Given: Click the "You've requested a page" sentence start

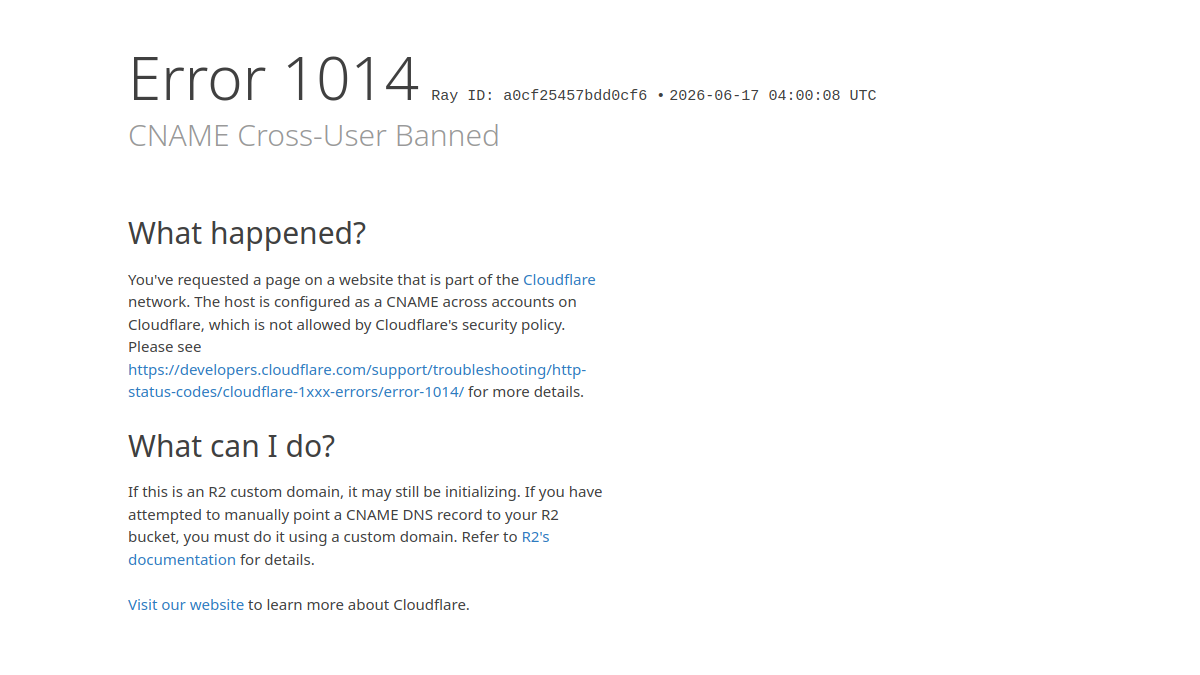Looking at the screenshot, I should (210, 280).
